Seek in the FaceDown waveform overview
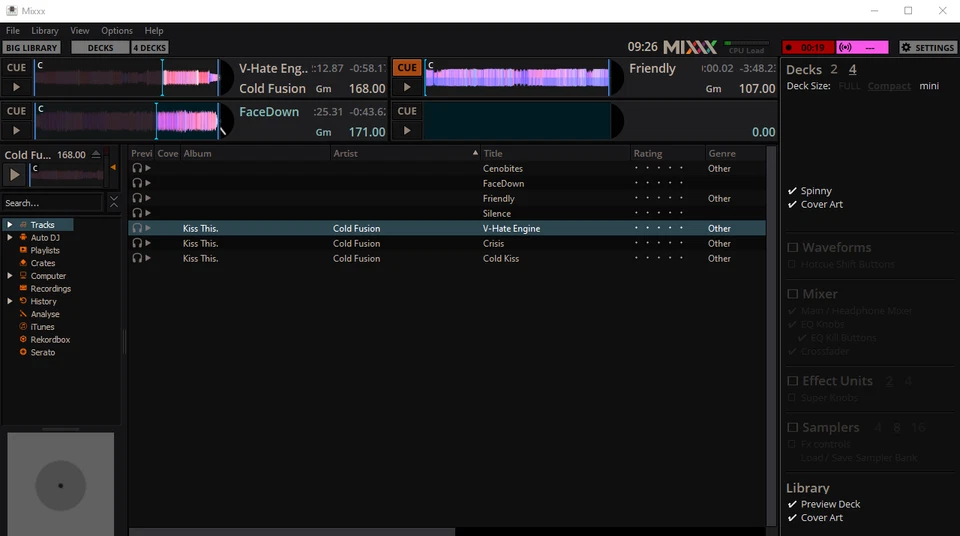This screenshot has height=536, width=960. [127, 121]
